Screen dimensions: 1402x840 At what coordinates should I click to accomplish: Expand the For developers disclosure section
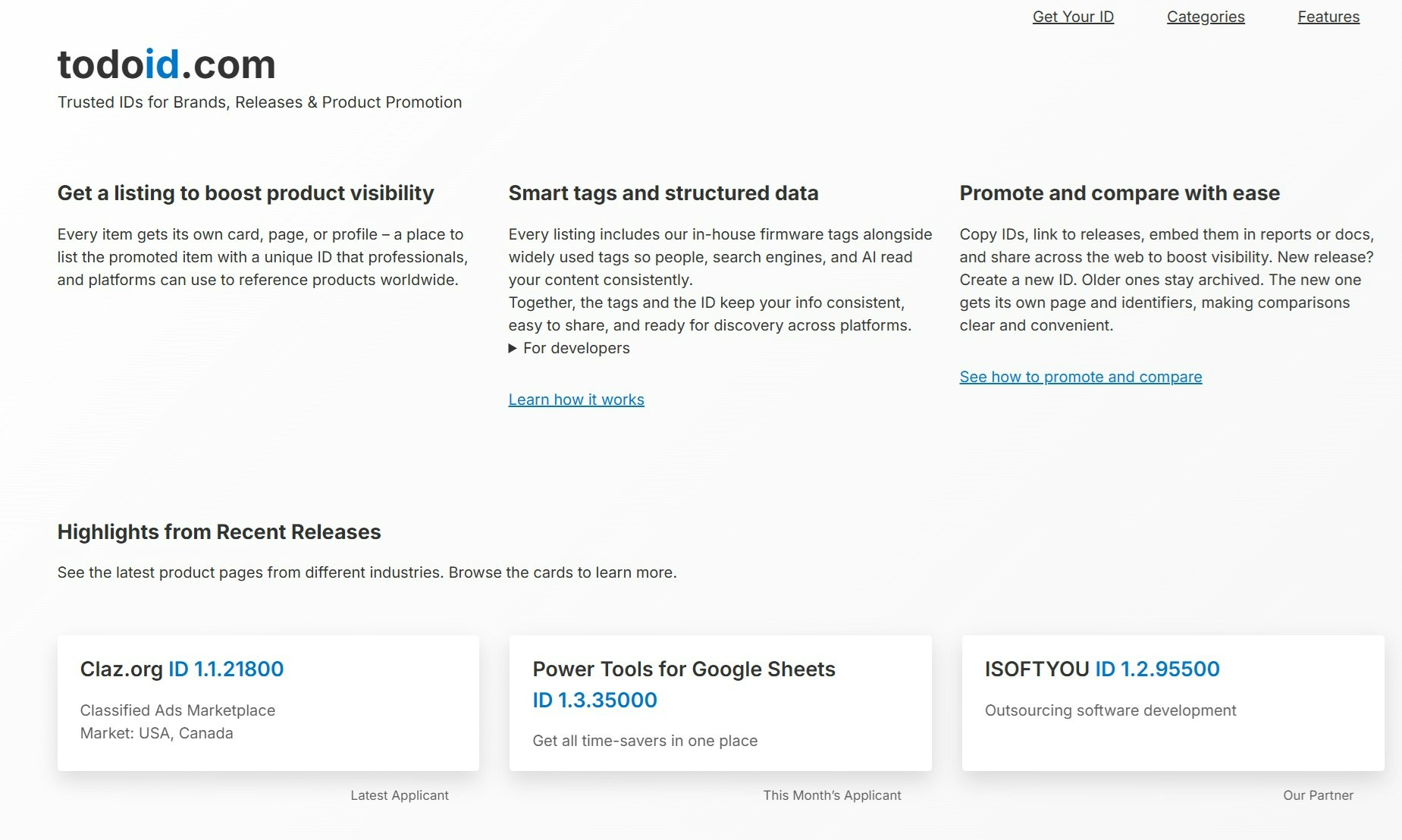coord(569,348)
